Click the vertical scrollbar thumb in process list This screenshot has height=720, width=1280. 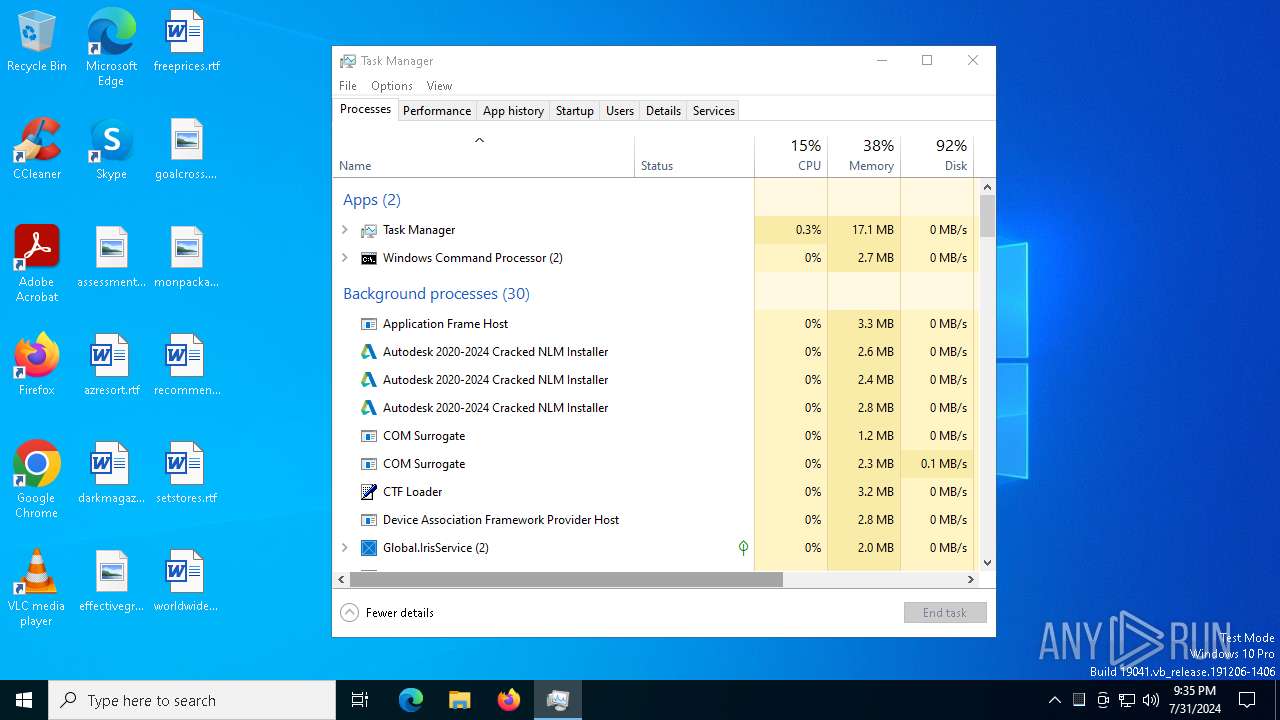[x=987, y=216]
